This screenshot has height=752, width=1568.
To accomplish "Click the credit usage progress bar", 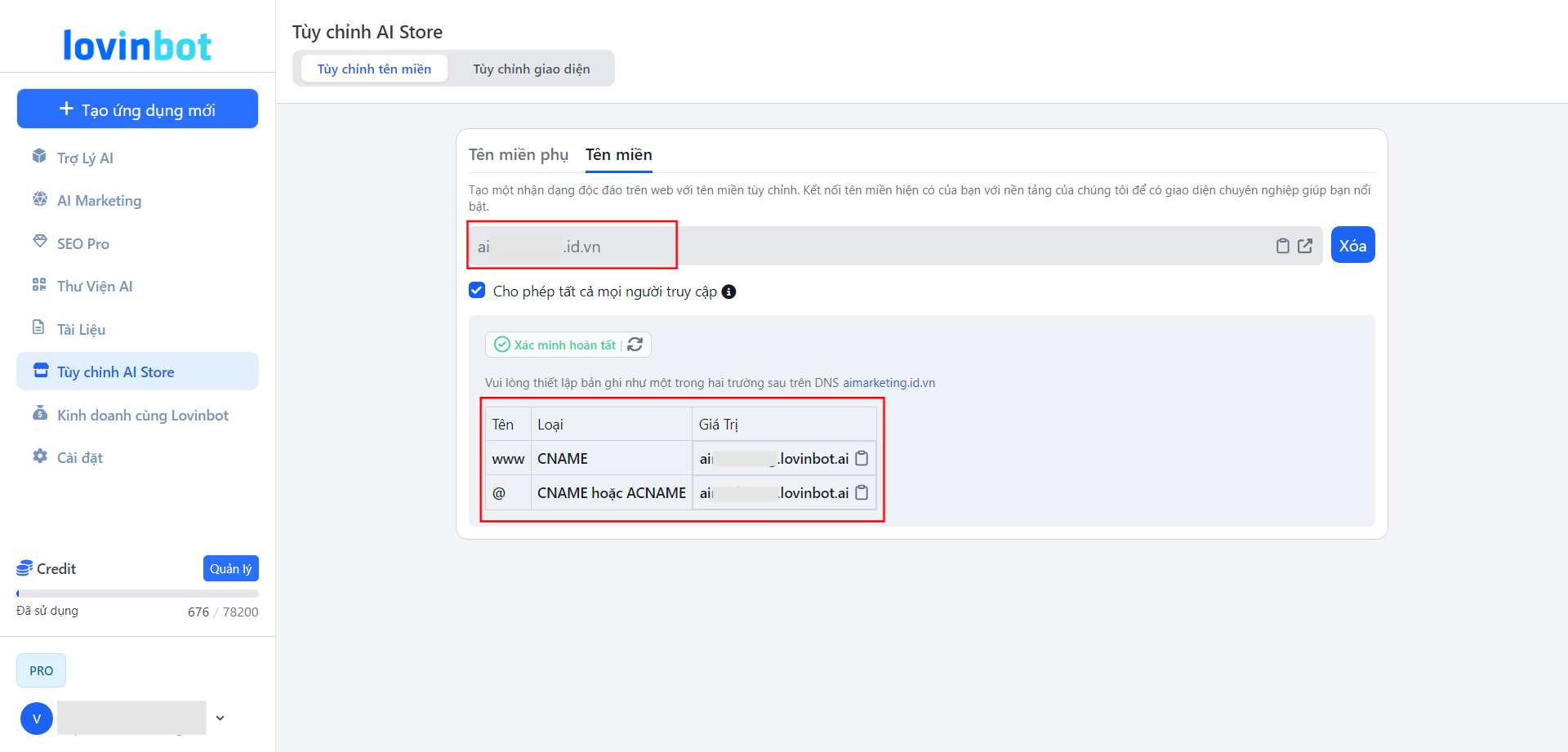I will [137, 594].
